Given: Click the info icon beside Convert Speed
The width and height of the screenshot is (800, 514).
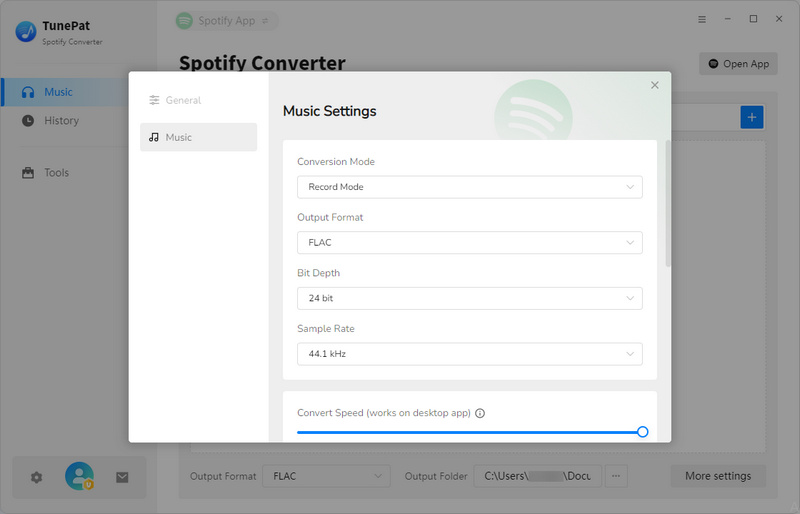Looking at the screenshot, I should click(x=480, y=413).
